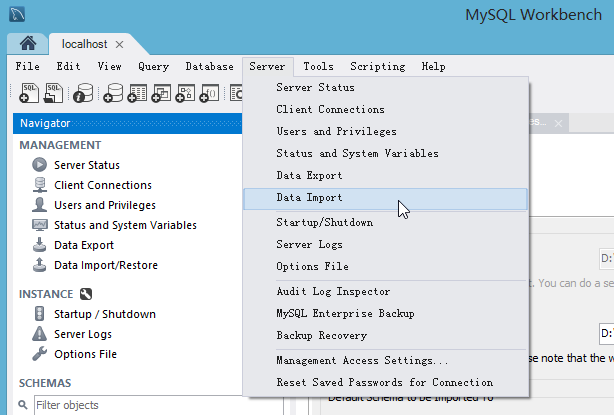Open Options File in Navigator
The image size is (614, 415).
tap(85, 354)
